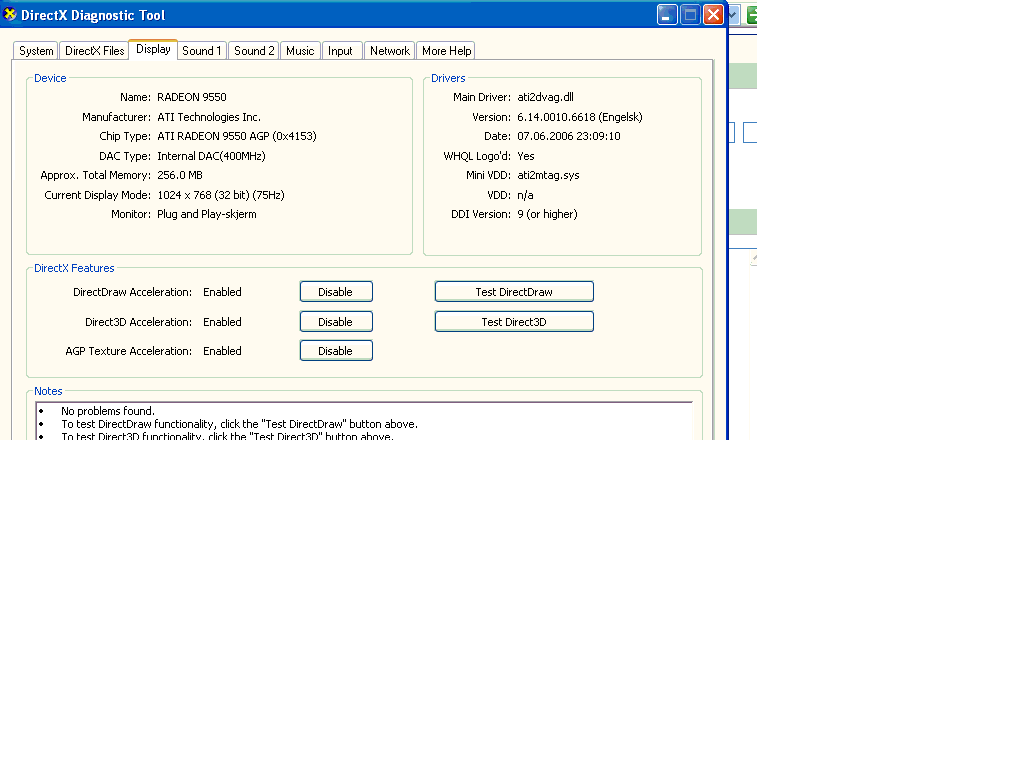Click the Test Direct3D button
1024x768 pixels.
514,322
